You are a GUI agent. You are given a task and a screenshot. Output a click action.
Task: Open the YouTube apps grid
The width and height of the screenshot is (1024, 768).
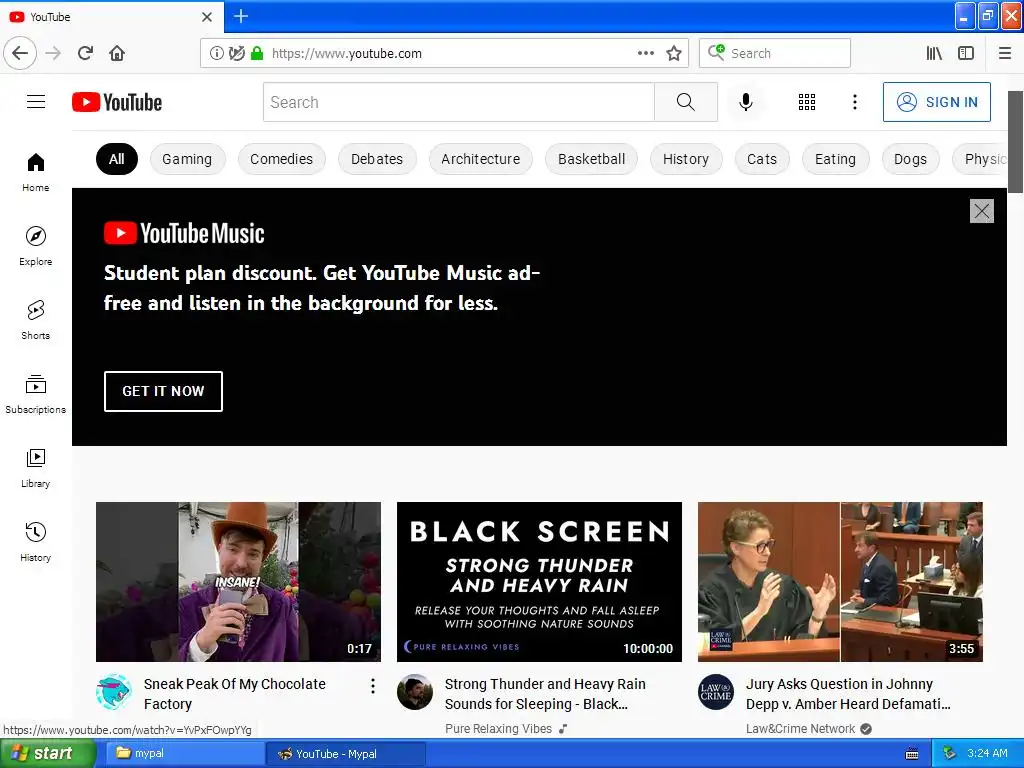coord(807,102)
